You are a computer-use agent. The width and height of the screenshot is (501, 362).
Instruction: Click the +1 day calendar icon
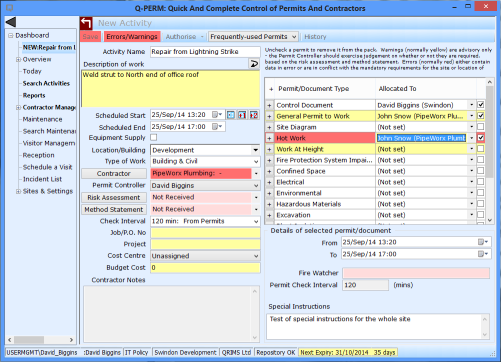pos(242,115)
